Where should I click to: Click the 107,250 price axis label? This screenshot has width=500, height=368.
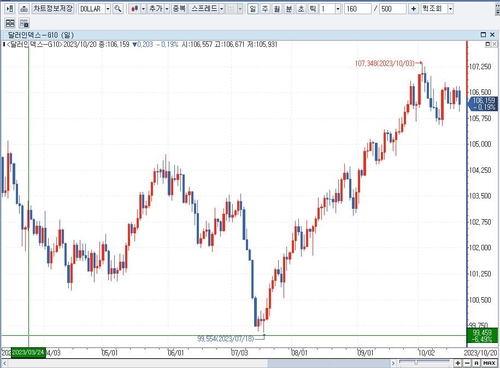coord(480,67)
